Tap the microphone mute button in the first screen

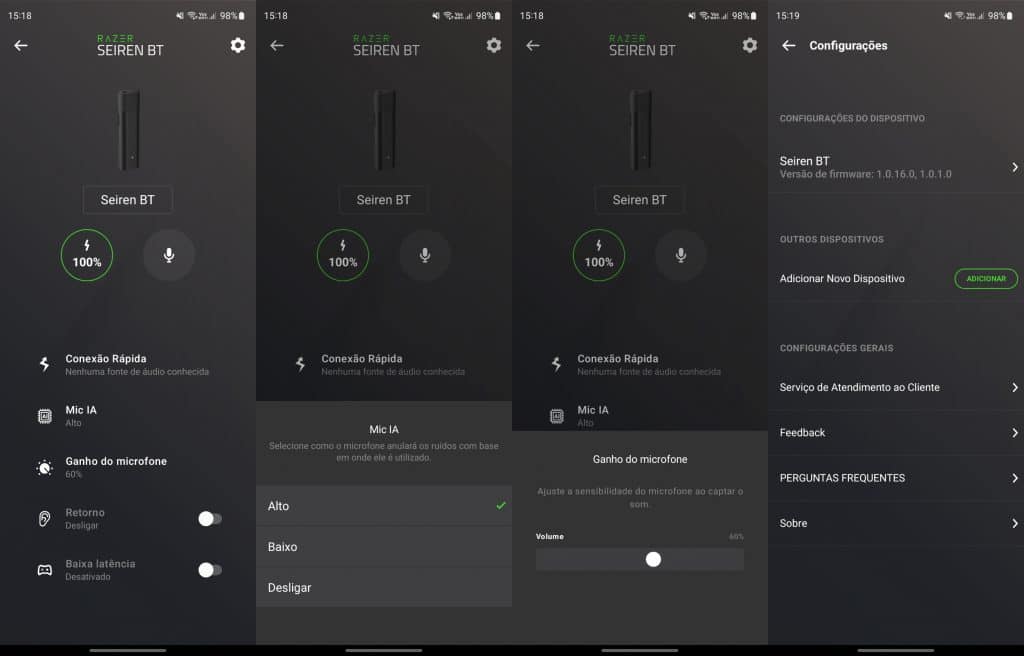[168, 255]
